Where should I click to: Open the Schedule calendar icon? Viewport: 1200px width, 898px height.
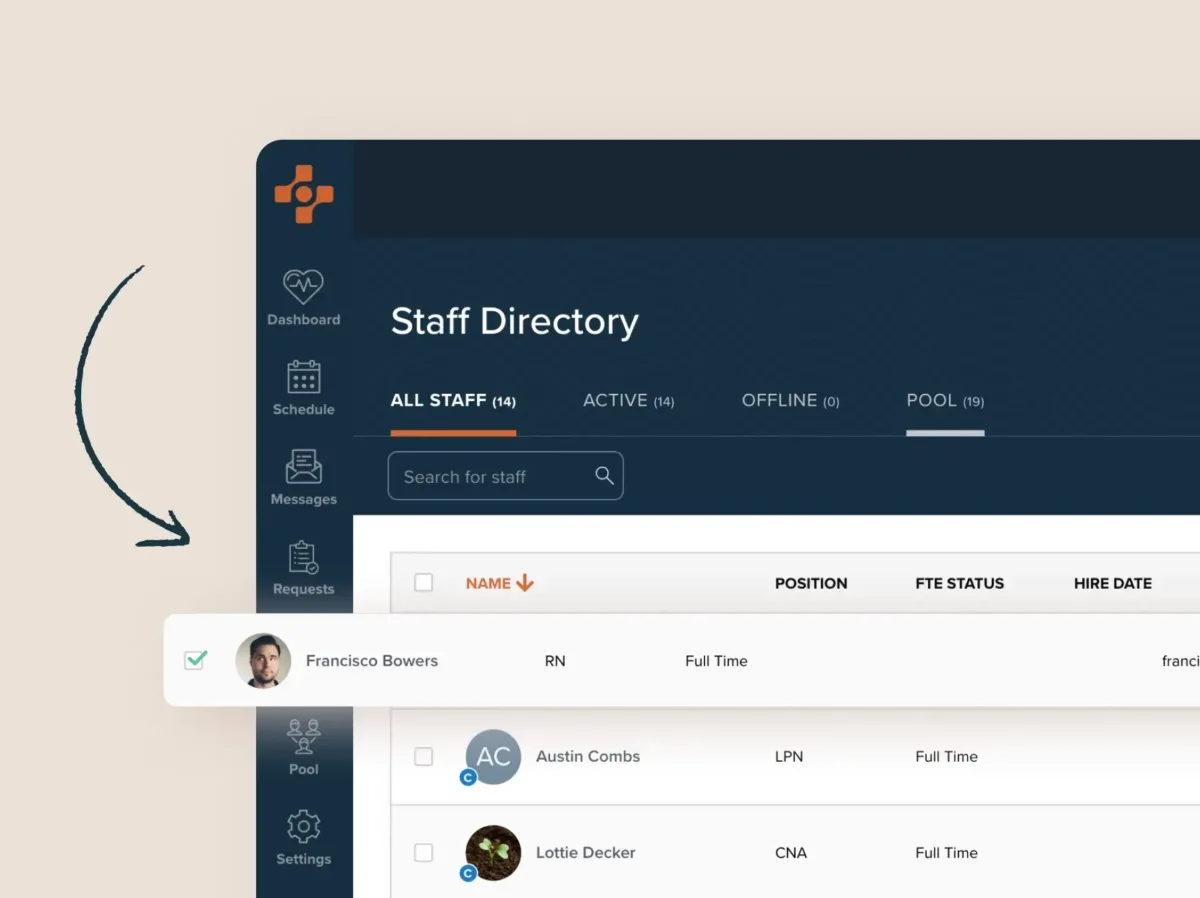pos(303,377)
